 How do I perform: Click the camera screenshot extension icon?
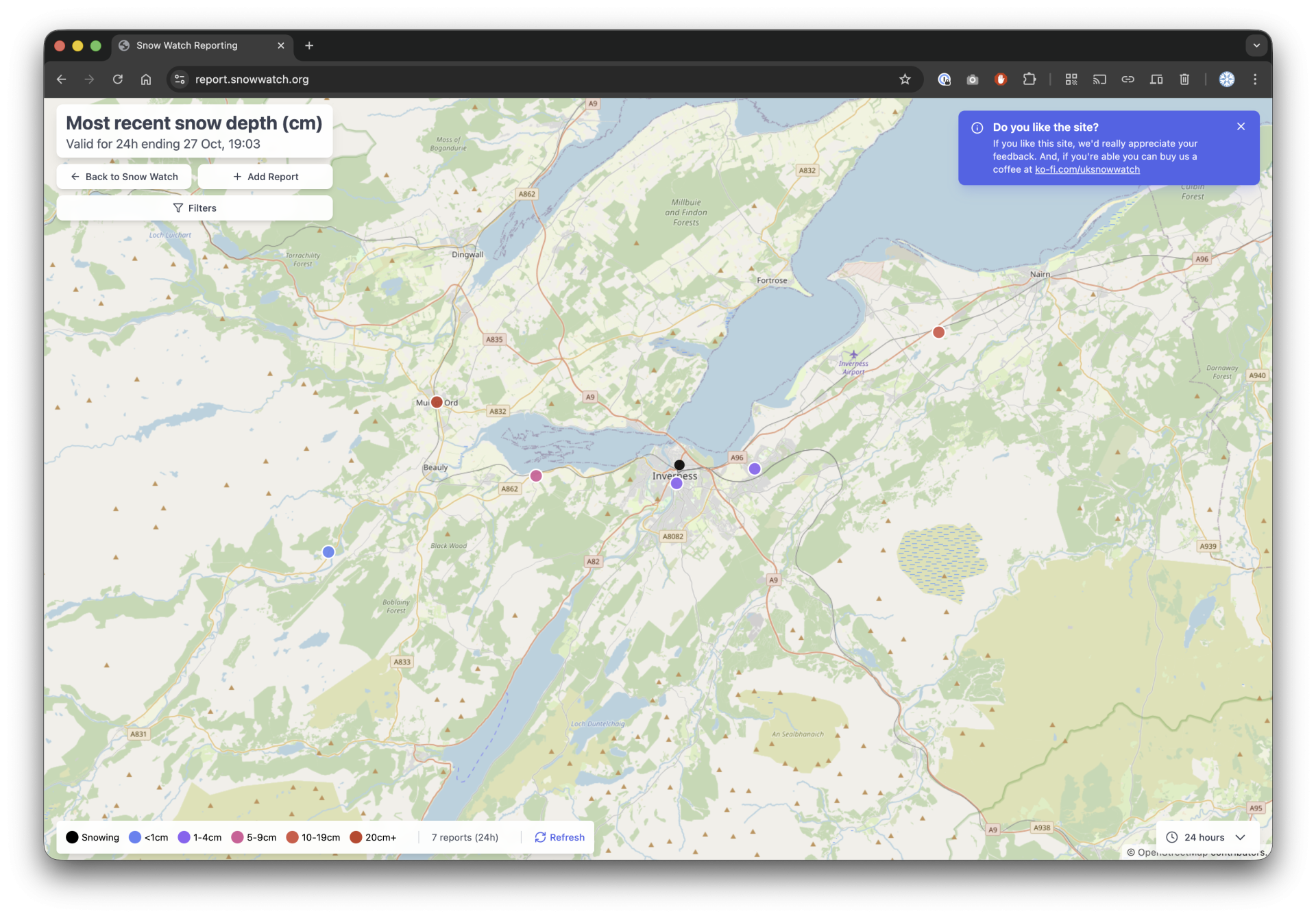(973, 79)
